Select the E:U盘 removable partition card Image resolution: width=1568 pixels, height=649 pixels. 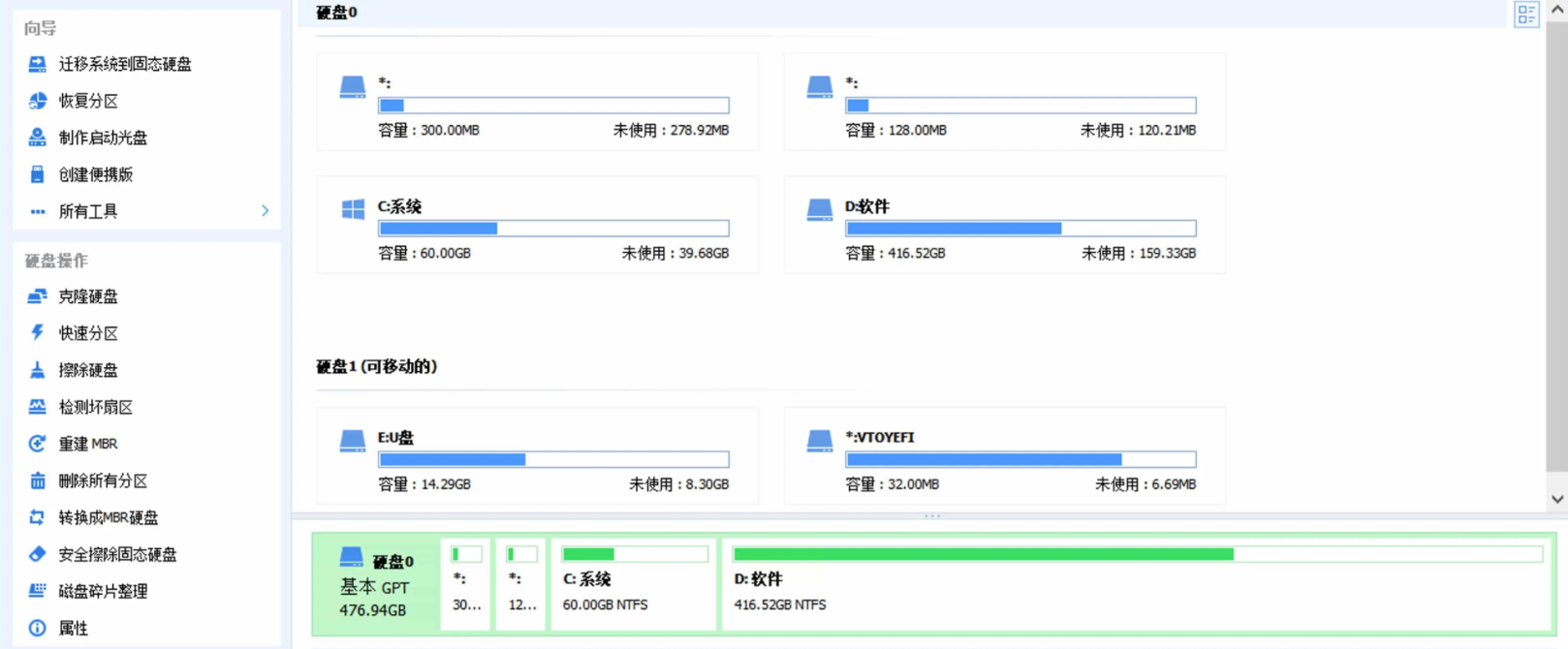(x=537, y=456)
